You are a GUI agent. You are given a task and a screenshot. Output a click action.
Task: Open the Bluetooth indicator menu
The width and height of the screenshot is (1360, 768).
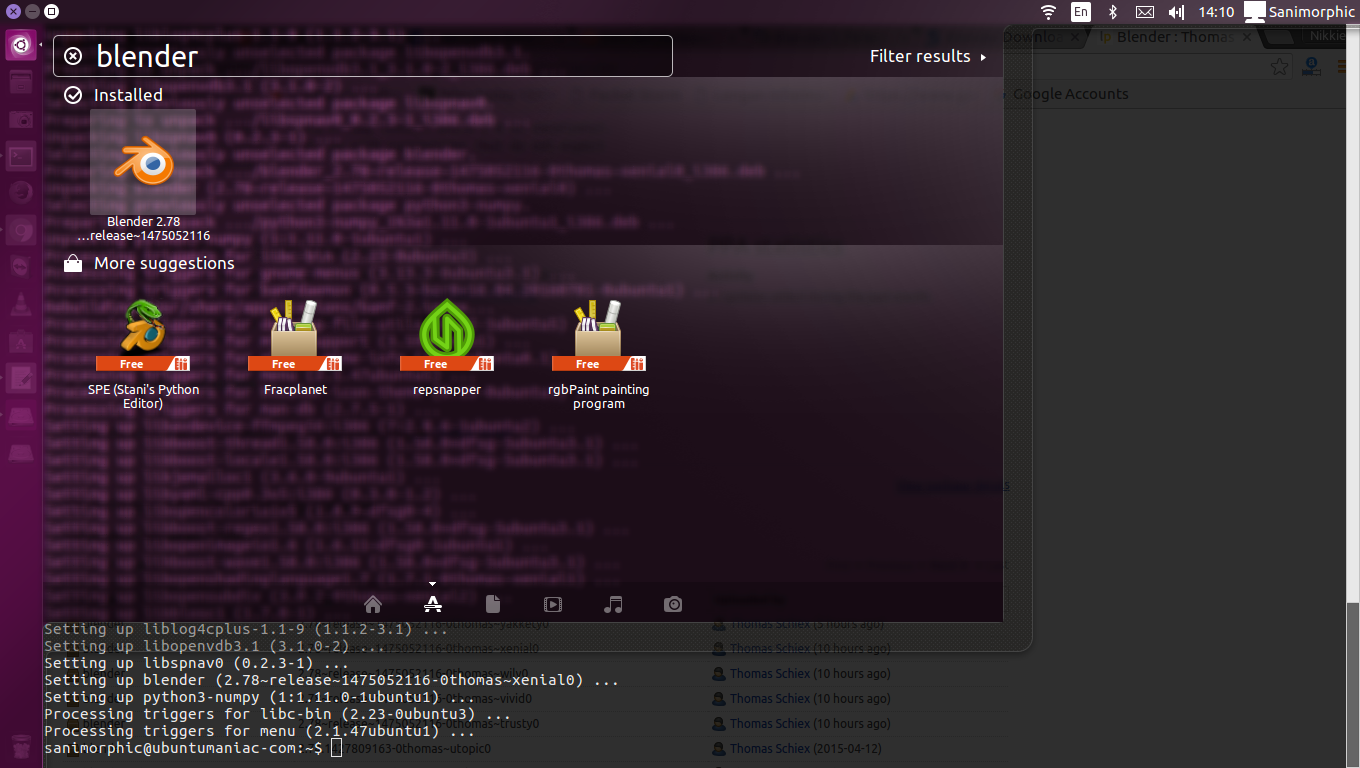[1112, 12]
